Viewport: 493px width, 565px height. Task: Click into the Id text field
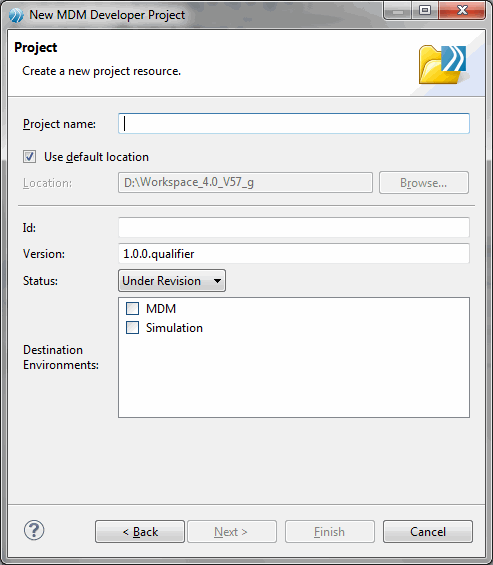pos(294,227)
